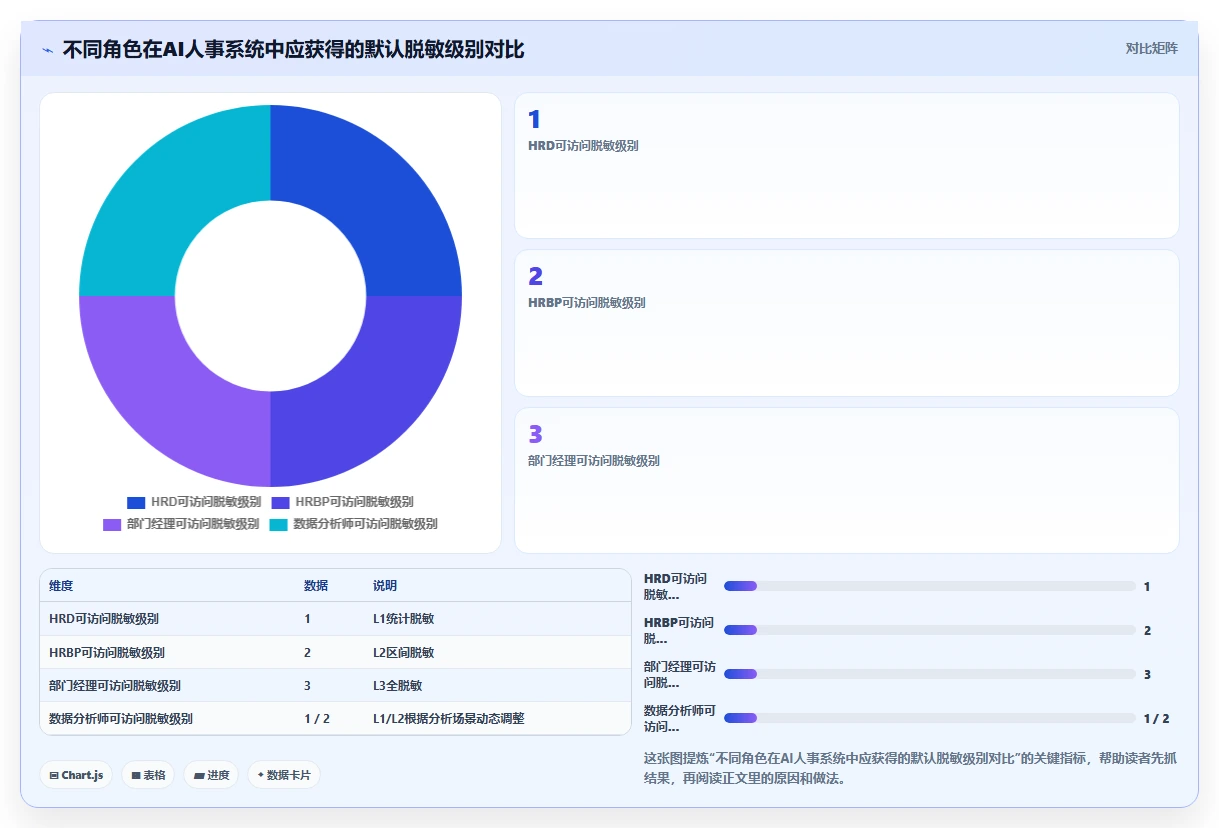1219x828 pixels.
Task: Select the HRBP可访问脱敏级别 data card
Action: click(846, 323)
